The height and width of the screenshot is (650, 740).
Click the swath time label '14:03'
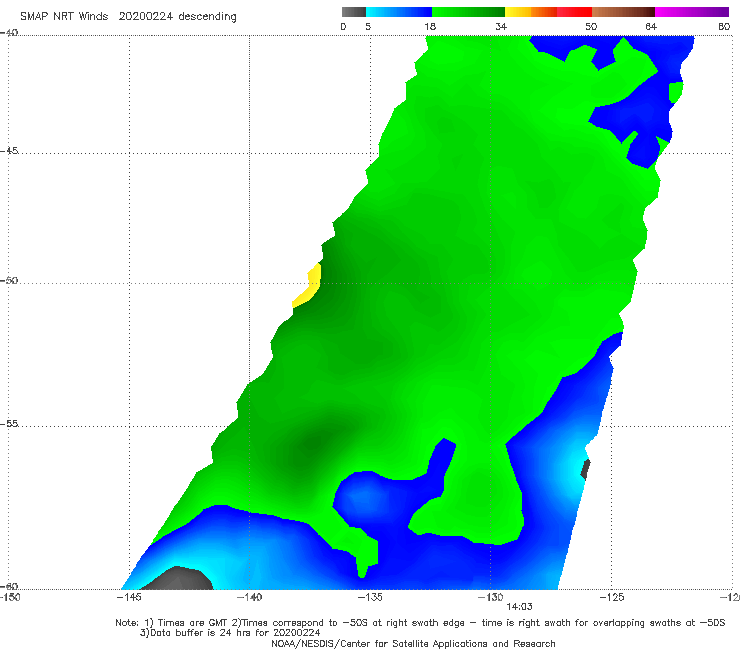click(519, 607)
